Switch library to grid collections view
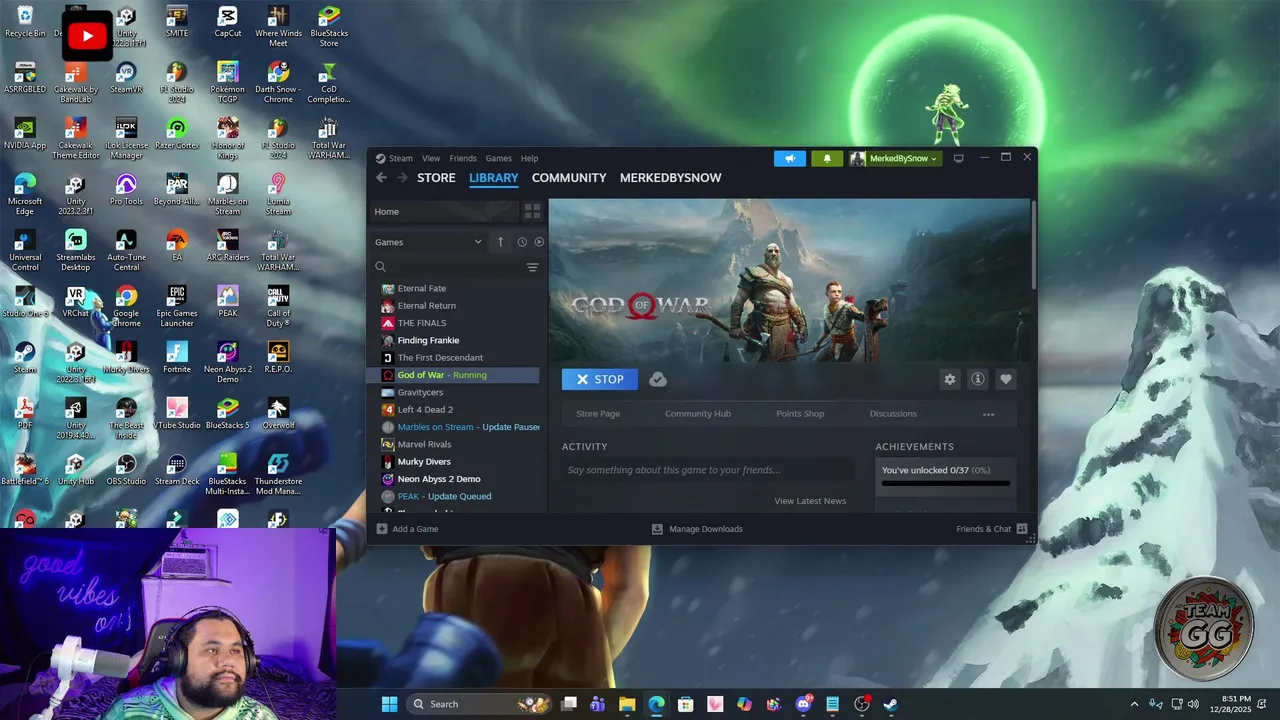Screen dimensions: 1280x720 pyautogui.click(x=532, y=211)
